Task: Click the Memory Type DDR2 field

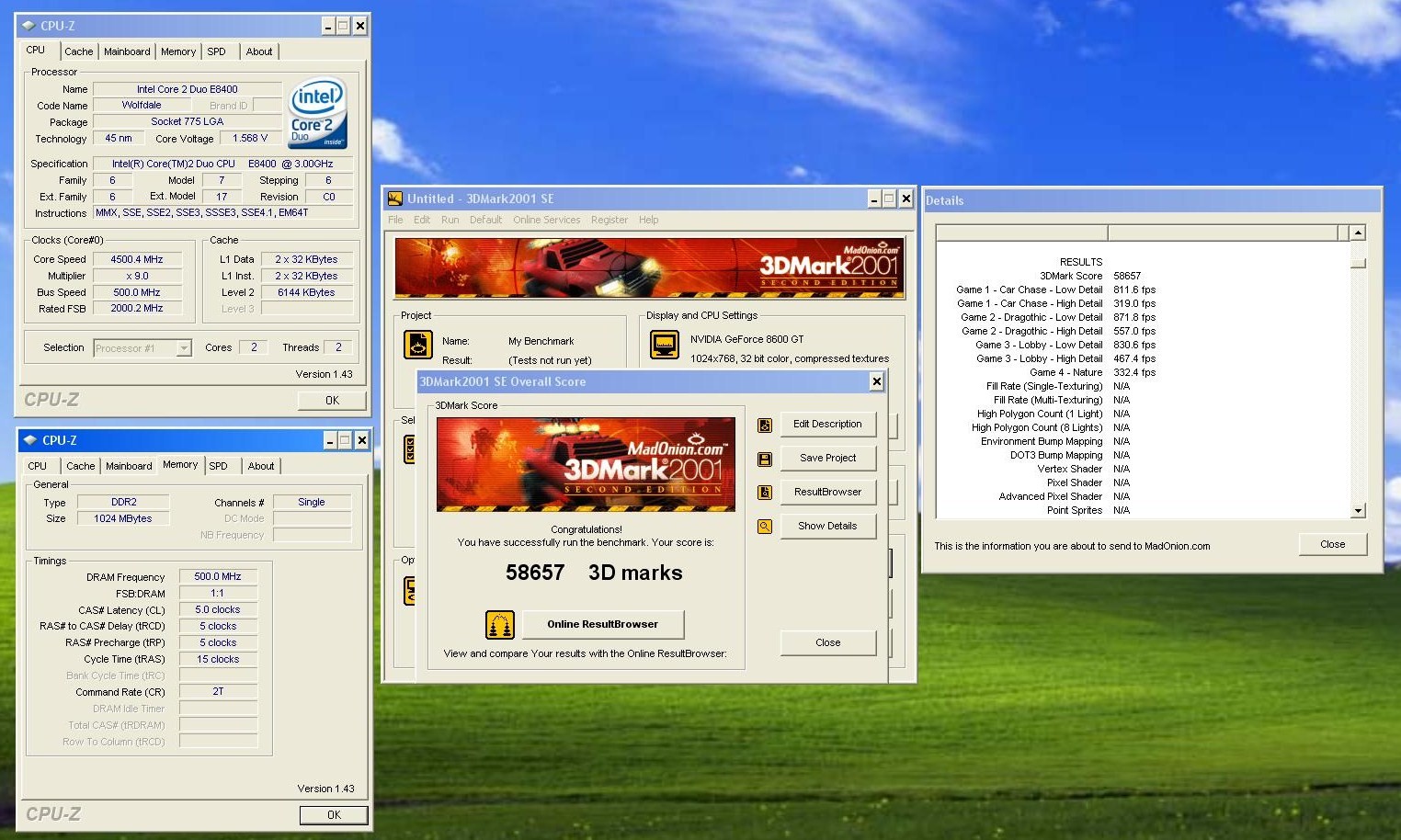Action: [x=124, y=503]
